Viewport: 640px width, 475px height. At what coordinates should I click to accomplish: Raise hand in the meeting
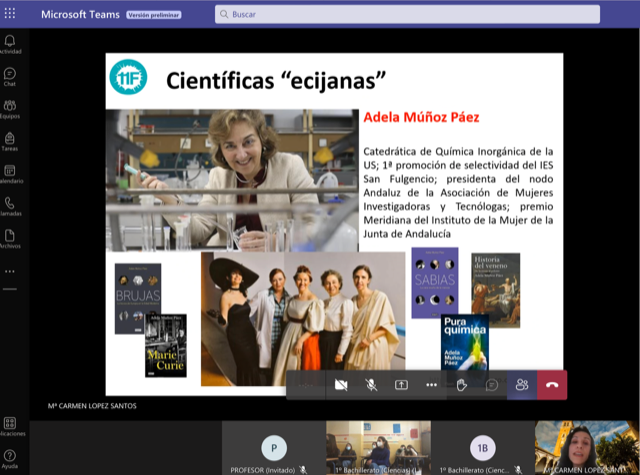pos(462,385)
